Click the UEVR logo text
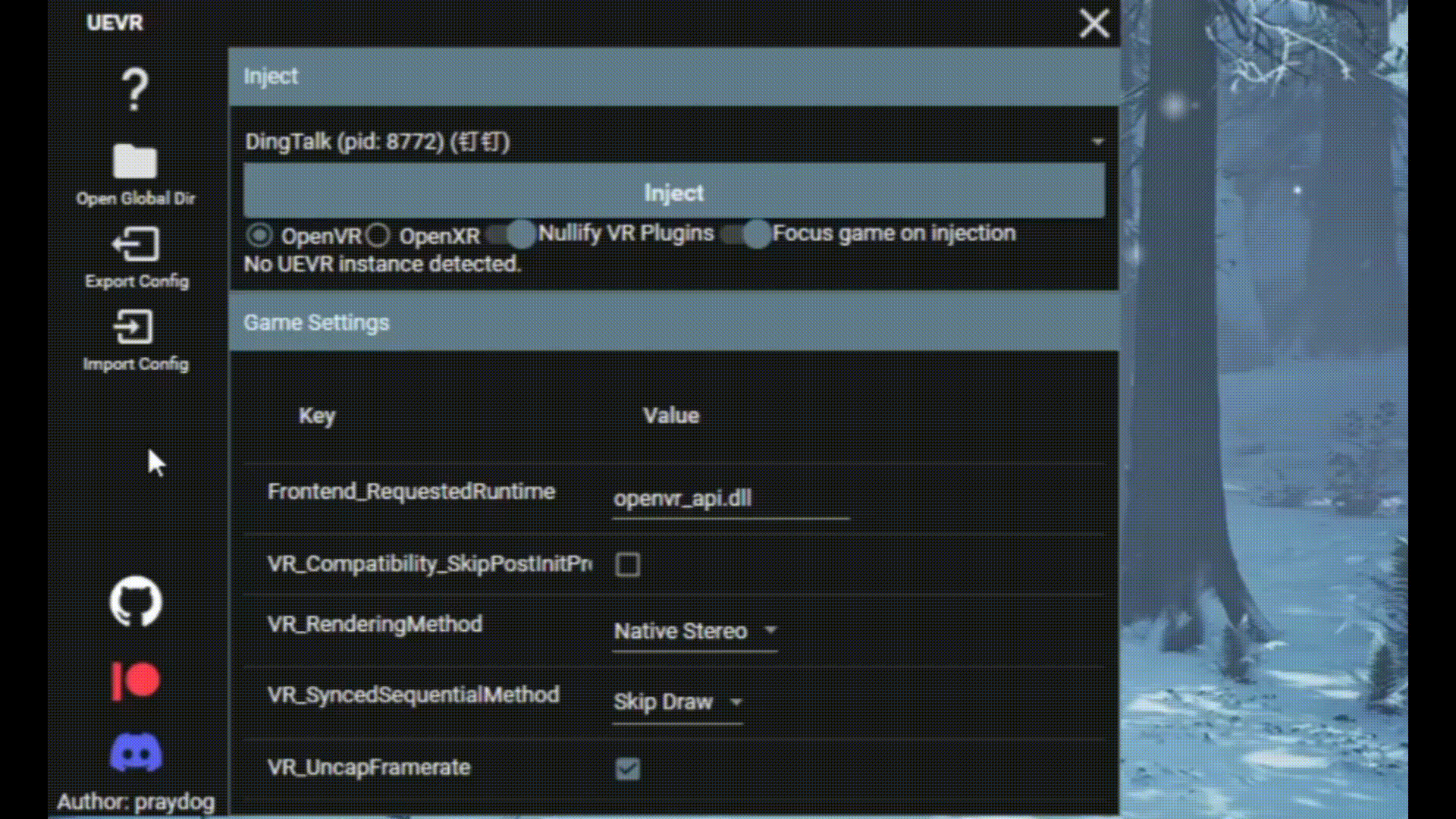The image size is (1456, 819). (115, 23)
